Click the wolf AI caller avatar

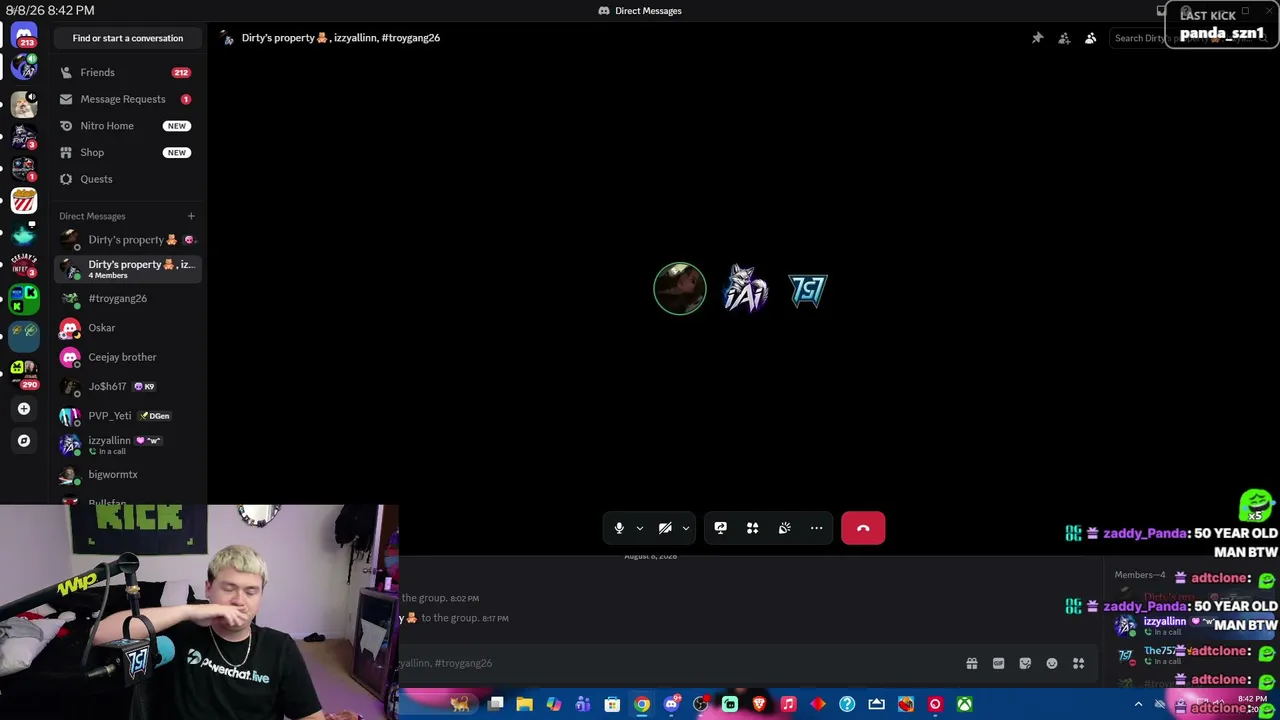pos(745,289)
